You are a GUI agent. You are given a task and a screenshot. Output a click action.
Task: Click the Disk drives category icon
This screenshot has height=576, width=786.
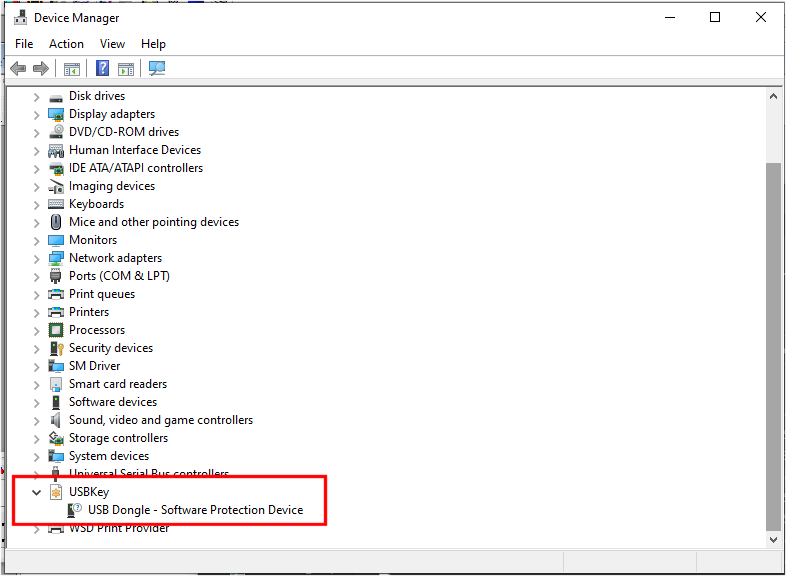56,97
